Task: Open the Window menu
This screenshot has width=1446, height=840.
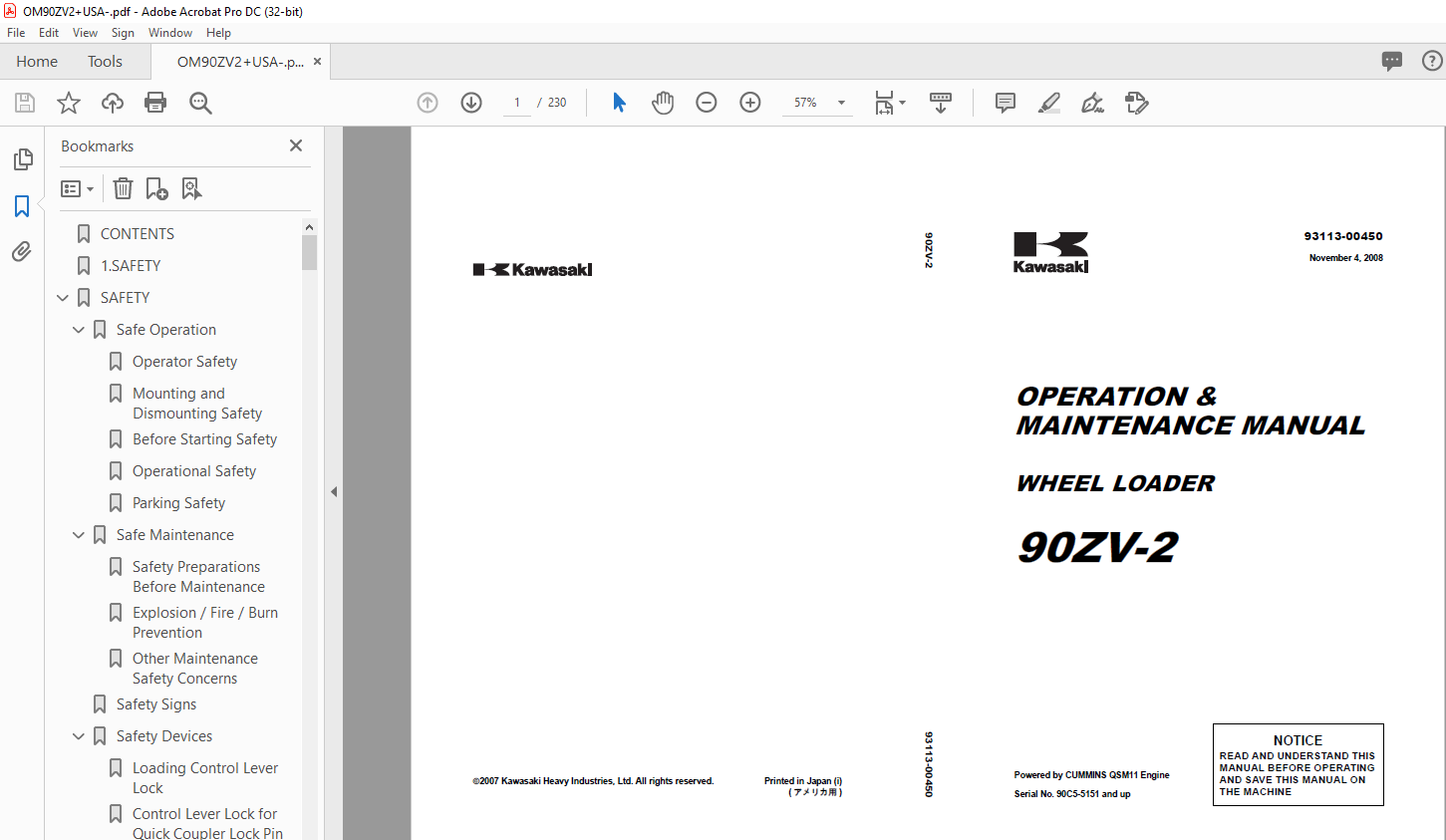Action: coord(170,33)
